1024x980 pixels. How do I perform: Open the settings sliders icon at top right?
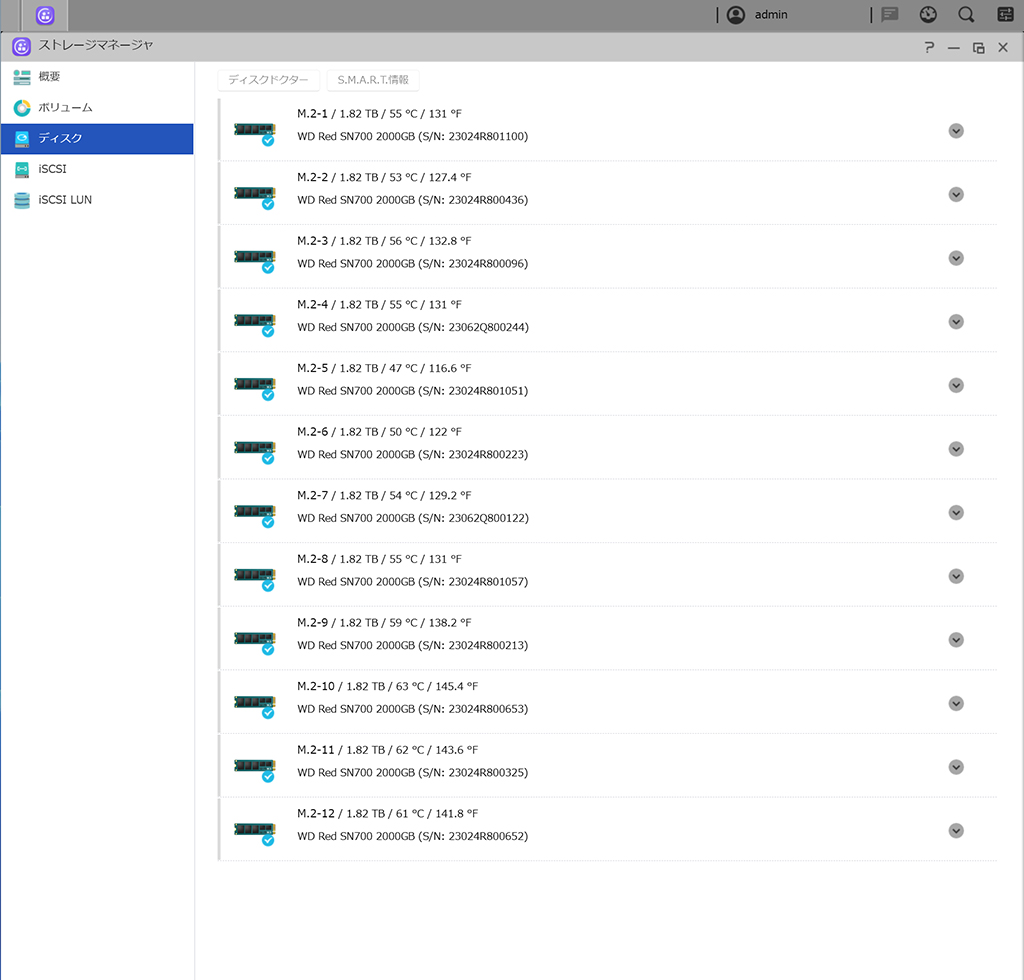click(1005, 14)
